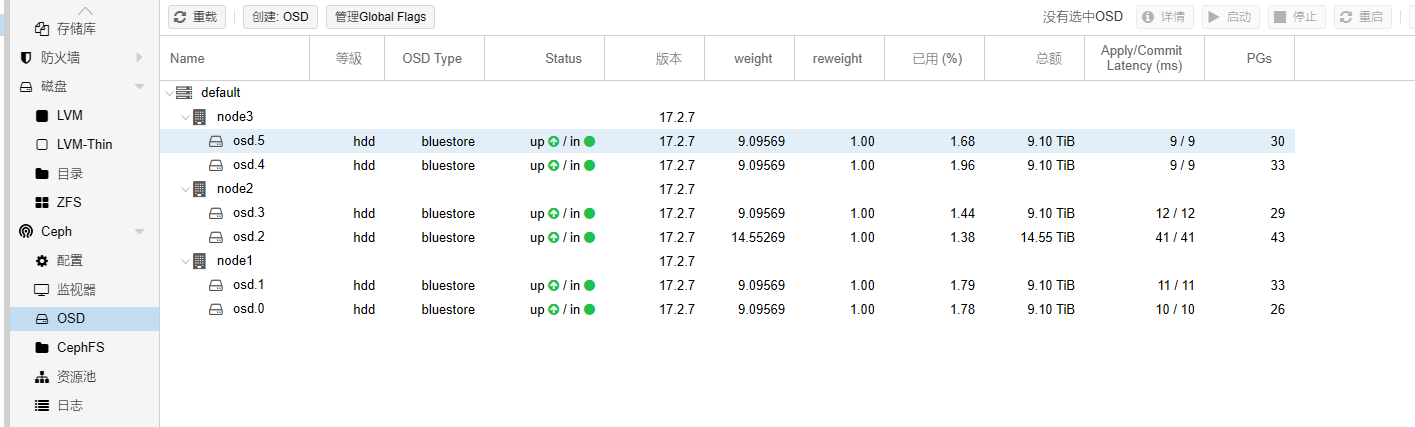The width and height of the screenshot is (1415, 427).
Task: Click the monitor icon beside 监视器
Action: pos(42,290)
